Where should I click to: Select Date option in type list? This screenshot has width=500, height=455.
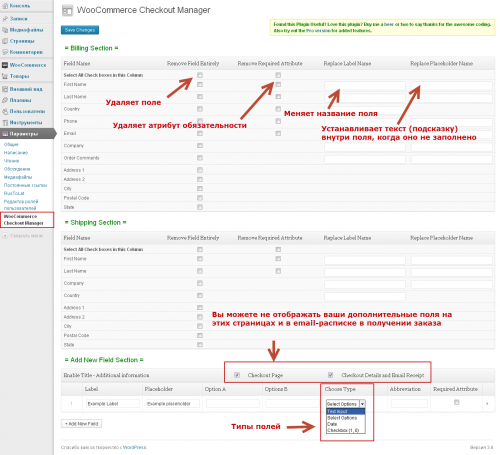point(346,424)
